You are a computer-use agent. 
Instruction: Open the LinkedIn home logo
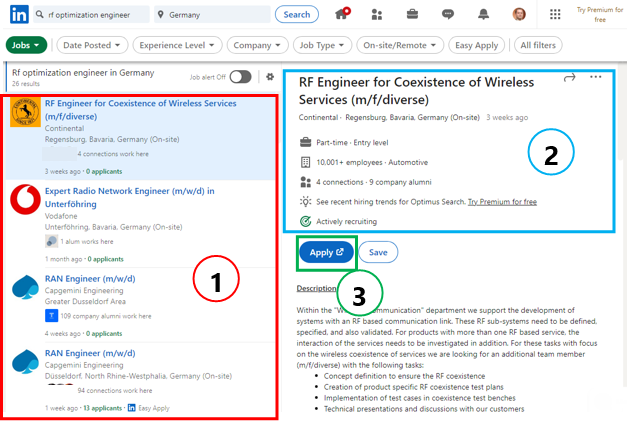(19, 14)
